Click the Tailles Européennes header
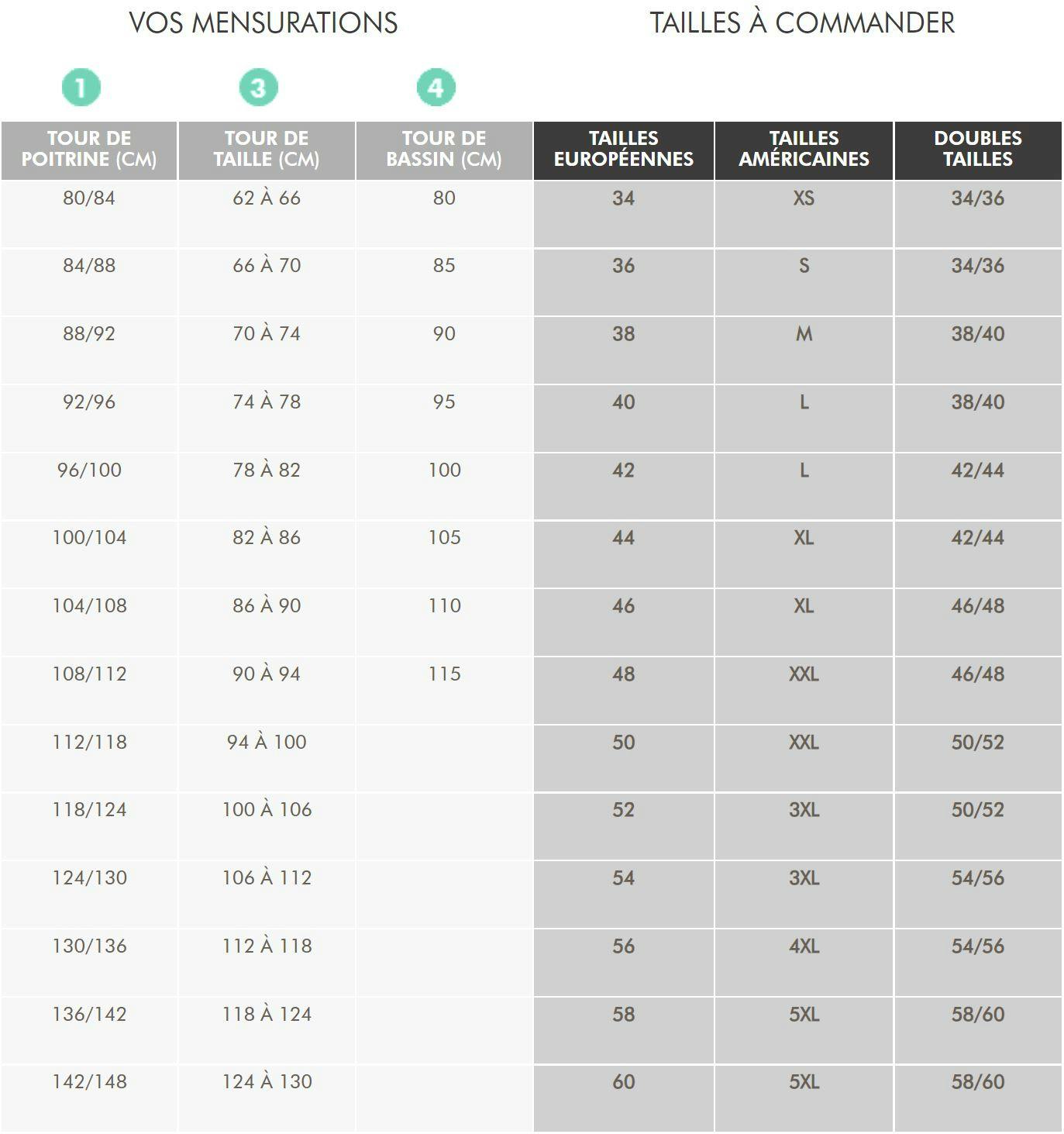This screenshot has width=1064, height=1134. [623, 150]
